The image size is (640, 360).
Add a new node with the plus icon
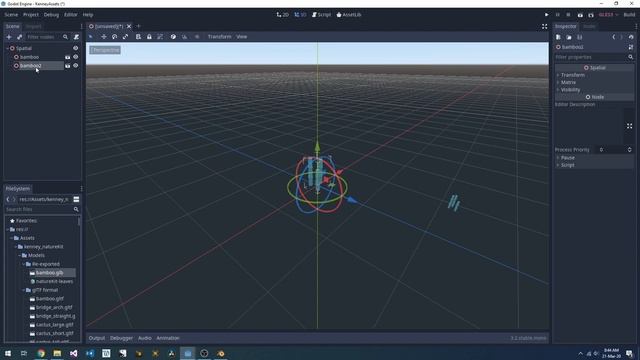(x=9, y=37)
